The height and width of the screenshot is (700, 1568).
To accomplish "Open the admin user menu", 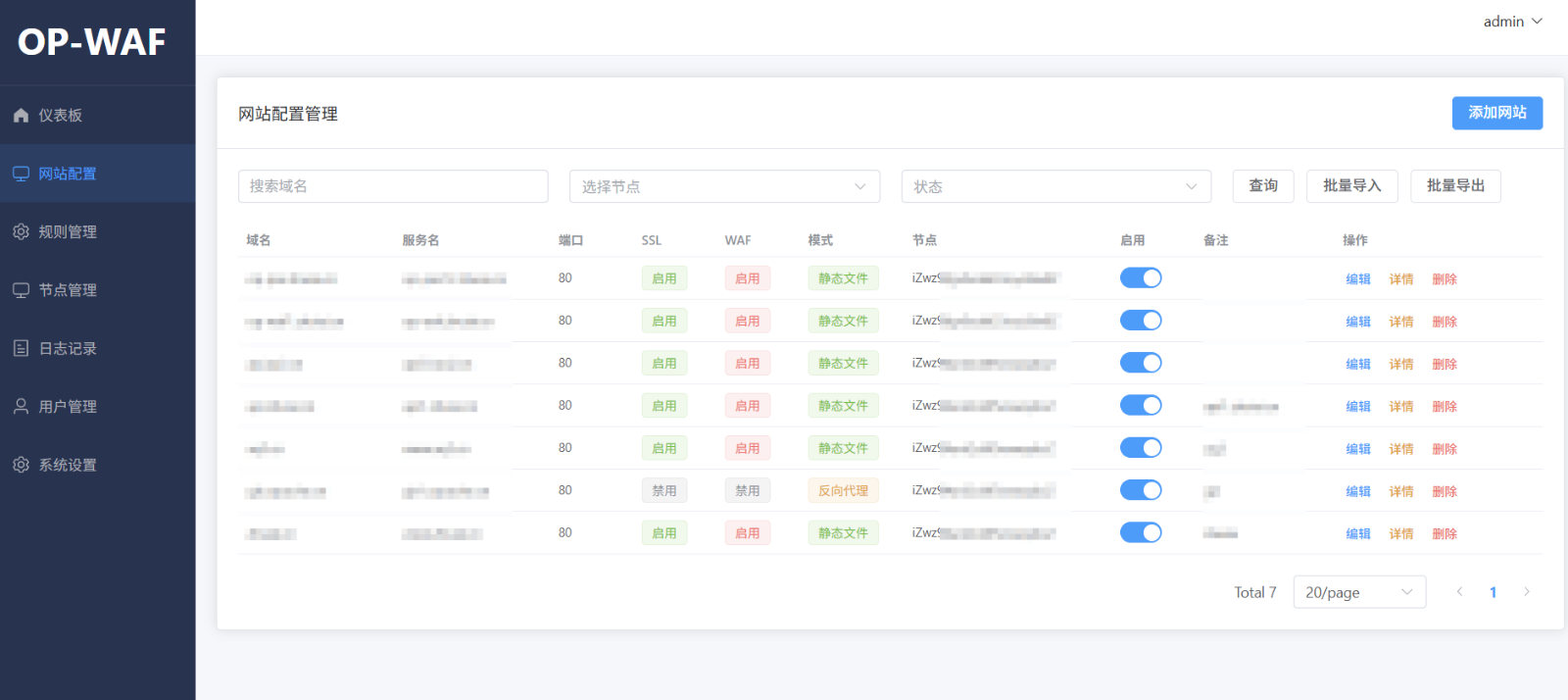I will (x=1512, y=22).
